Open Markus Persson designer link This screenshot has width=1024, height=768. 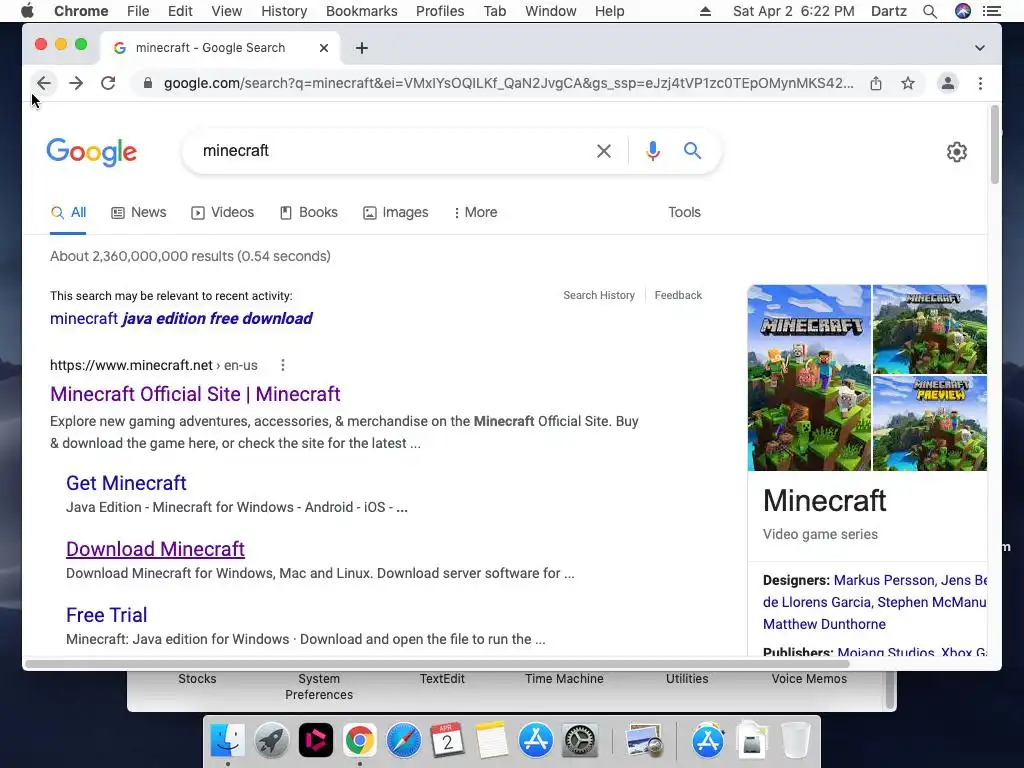click(x=884, y=580)
